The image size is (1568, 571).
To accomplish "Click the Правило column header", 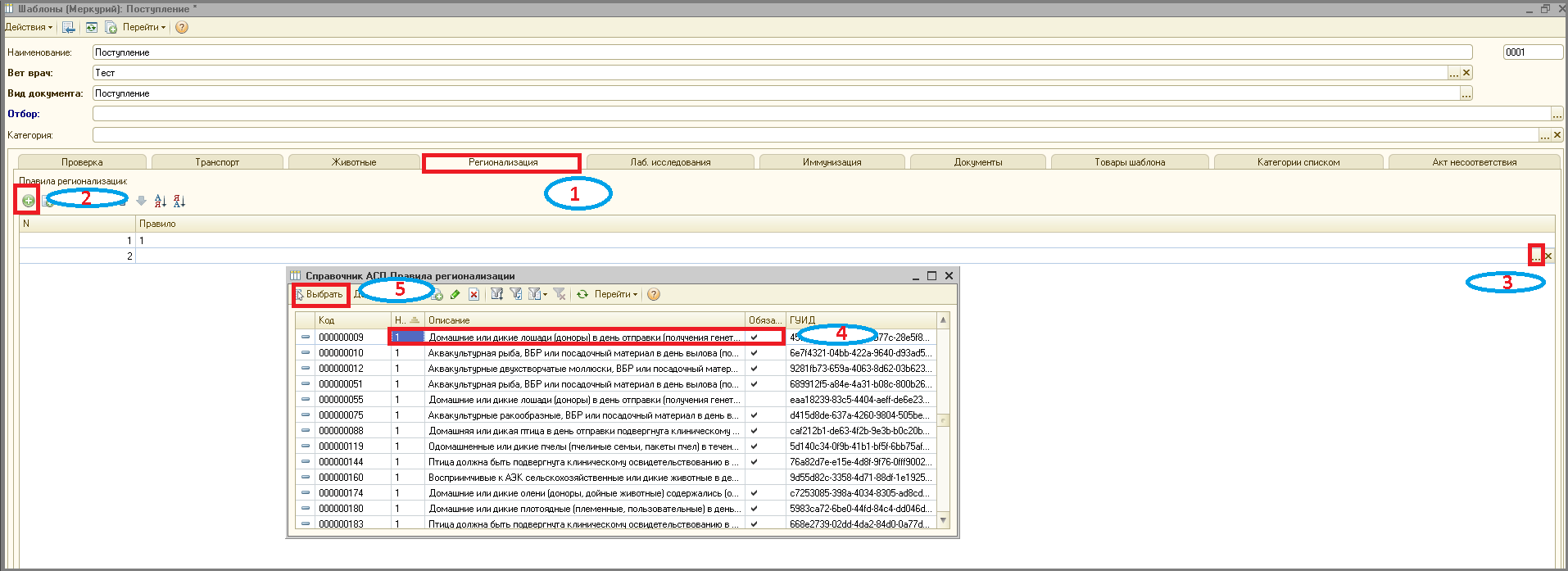I will 845,224.
